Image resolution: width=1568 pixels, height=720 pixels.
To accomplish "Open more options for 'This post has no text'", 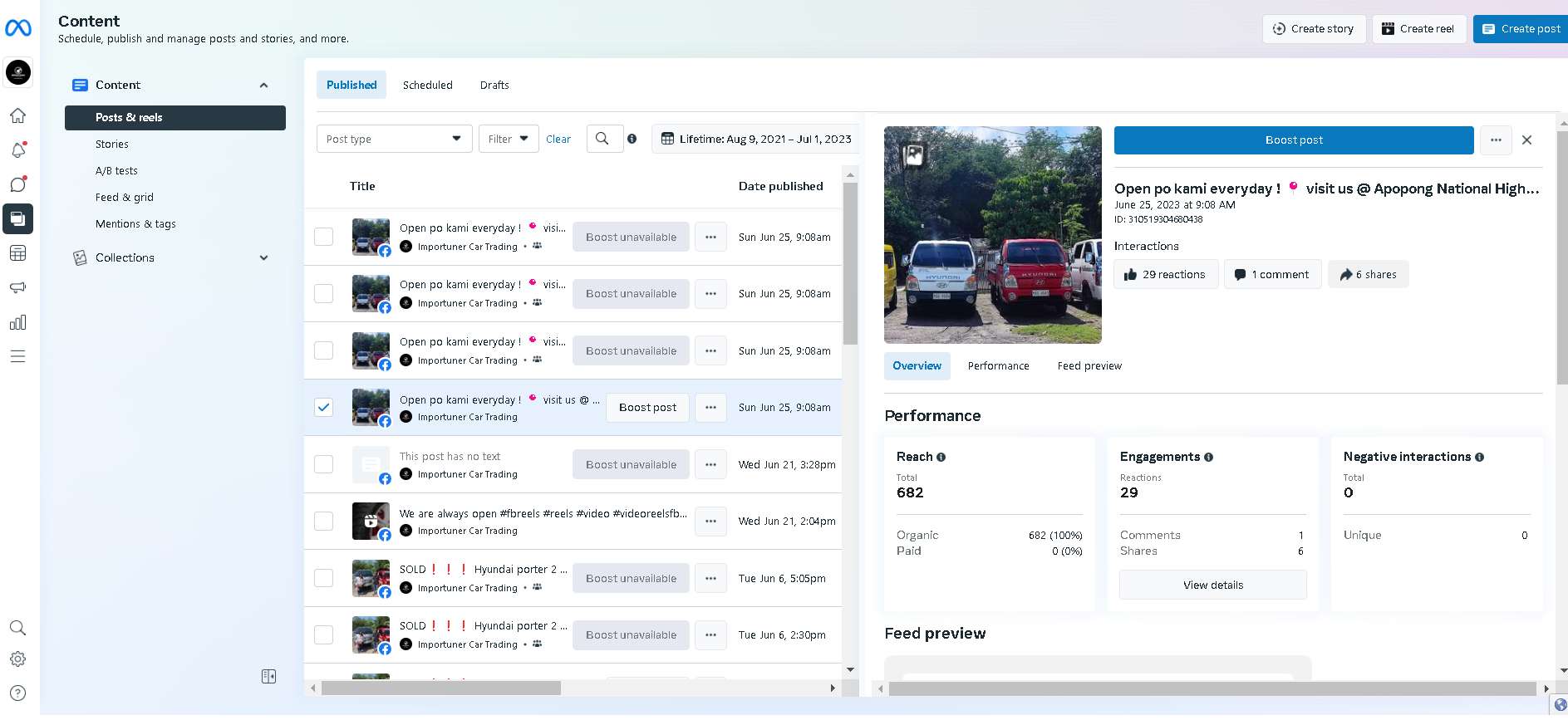I will point(710,465).
